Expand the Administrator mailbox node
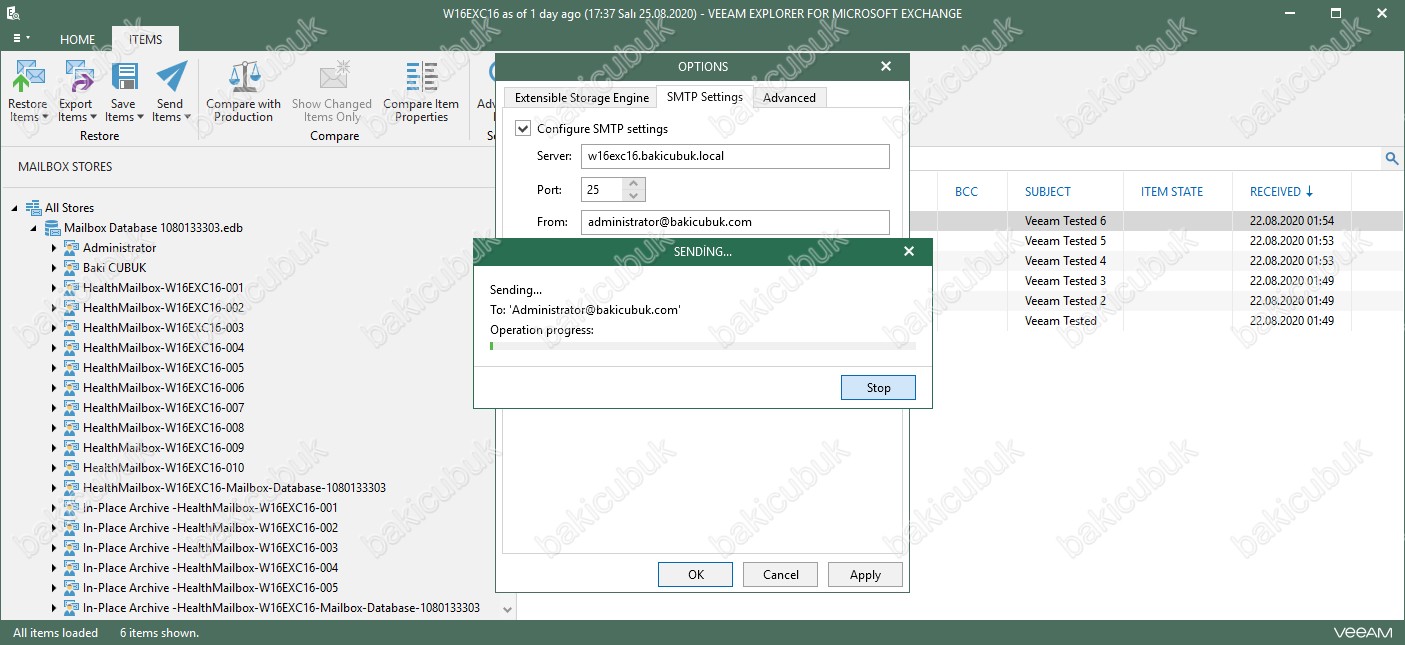The width and height of the screenshot is (1405, 645). 54,248
